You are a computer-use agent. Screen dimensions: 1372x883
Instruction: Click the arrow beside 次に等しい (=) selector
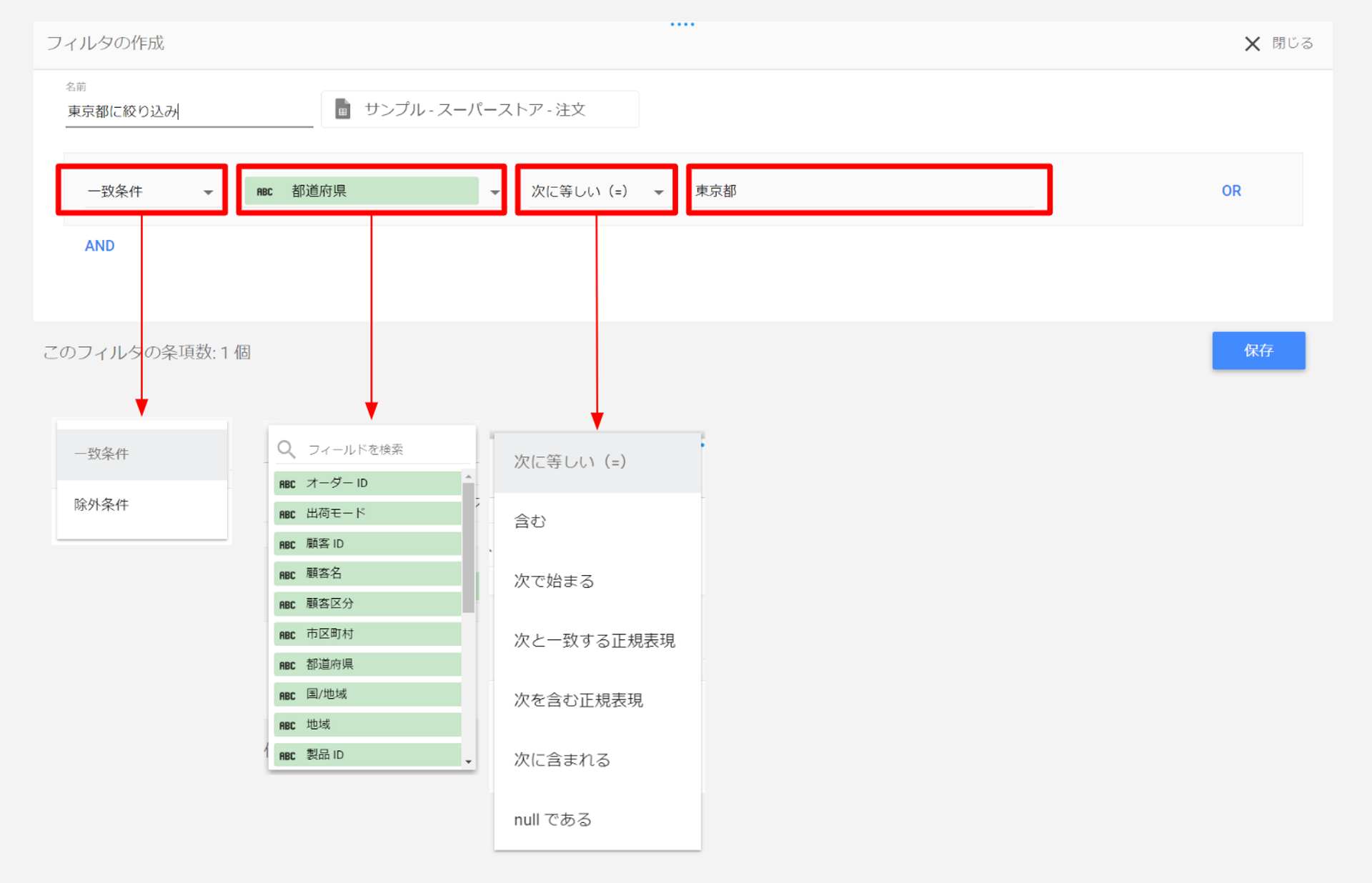659,192
